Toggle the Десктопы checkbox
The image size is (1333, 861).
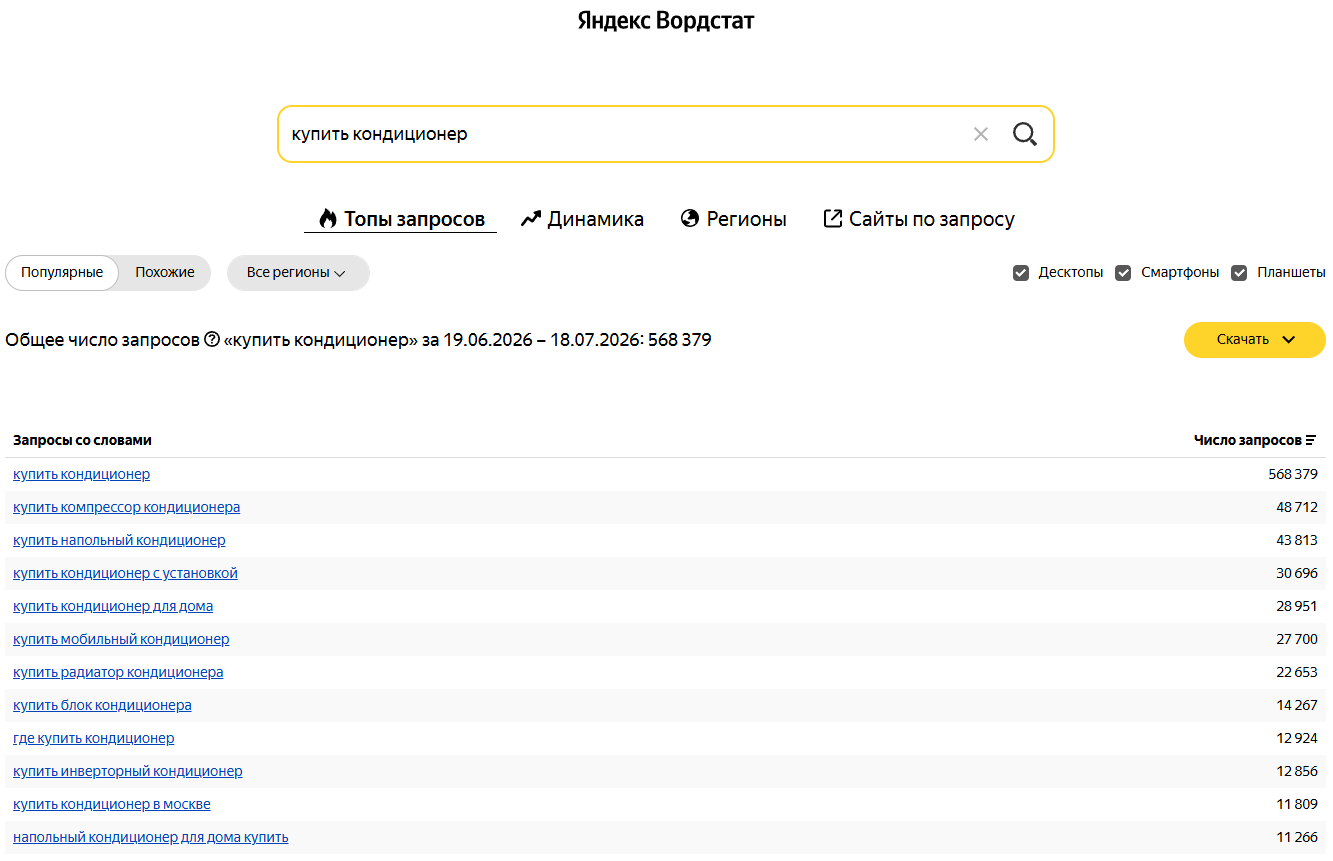[1021, 273]
